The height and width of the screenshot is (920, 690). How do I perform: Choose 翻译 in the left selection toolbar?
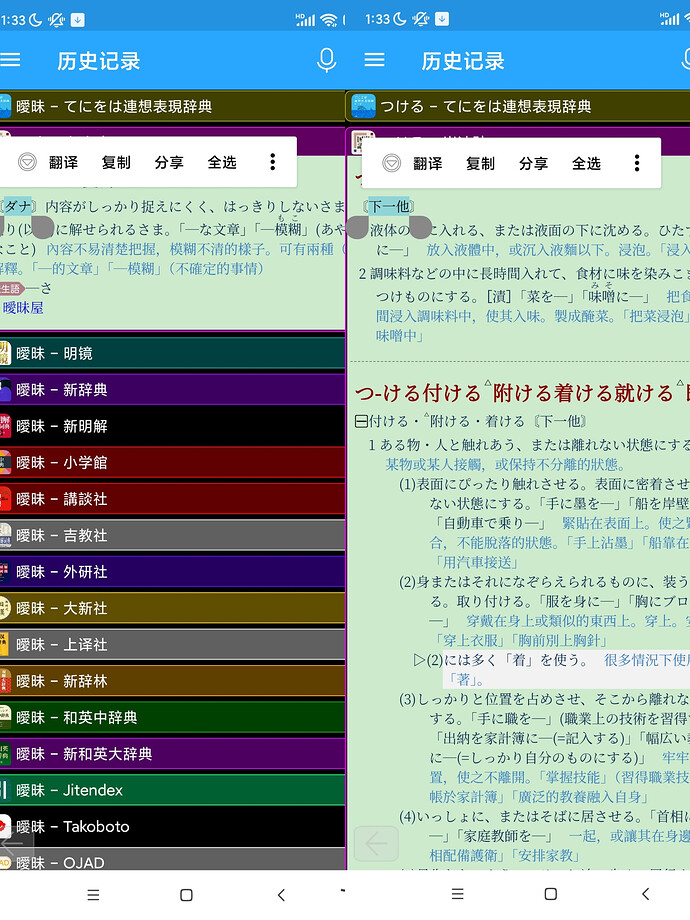[63, 163]
